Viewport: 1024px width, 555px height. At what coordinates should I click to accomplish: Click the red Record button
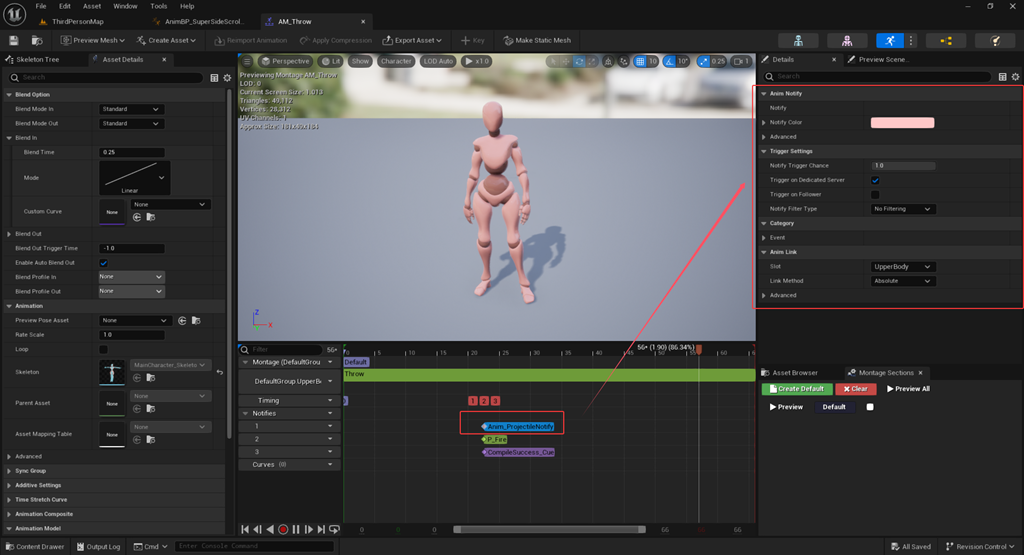(283, 530)
